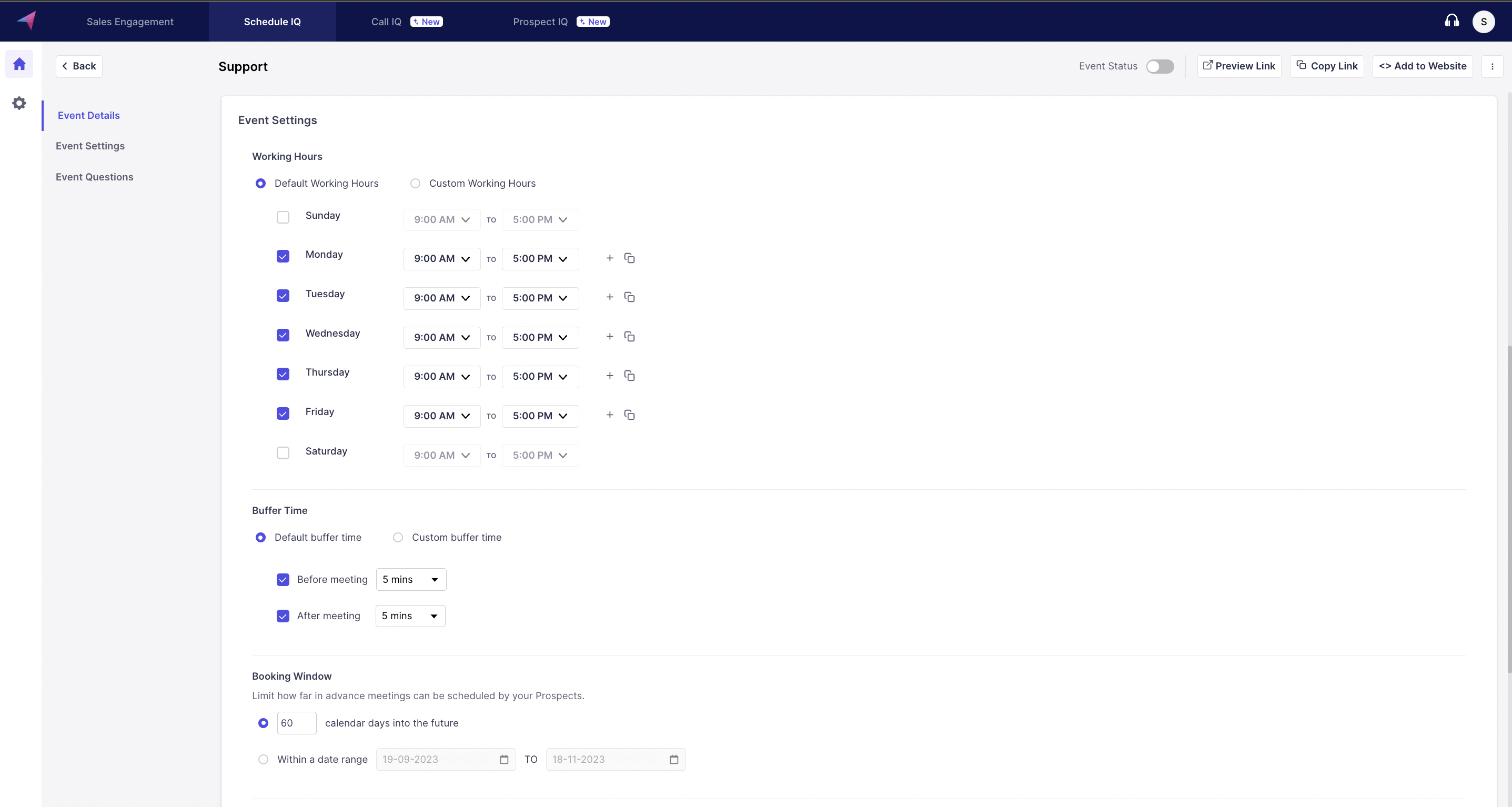Open the settings gear icon
Screen dimensions: 1512x807
pos(19,103)
